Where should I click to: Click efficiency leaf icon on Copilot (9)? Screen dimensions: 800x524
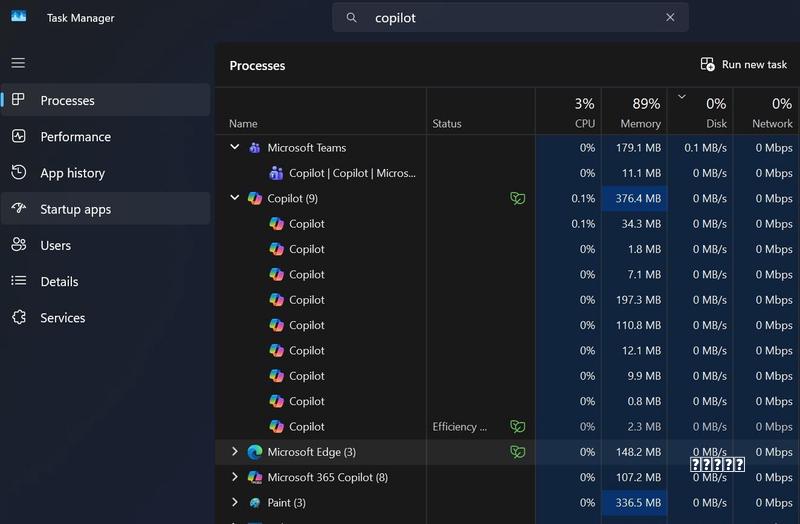tap(517, 198)
